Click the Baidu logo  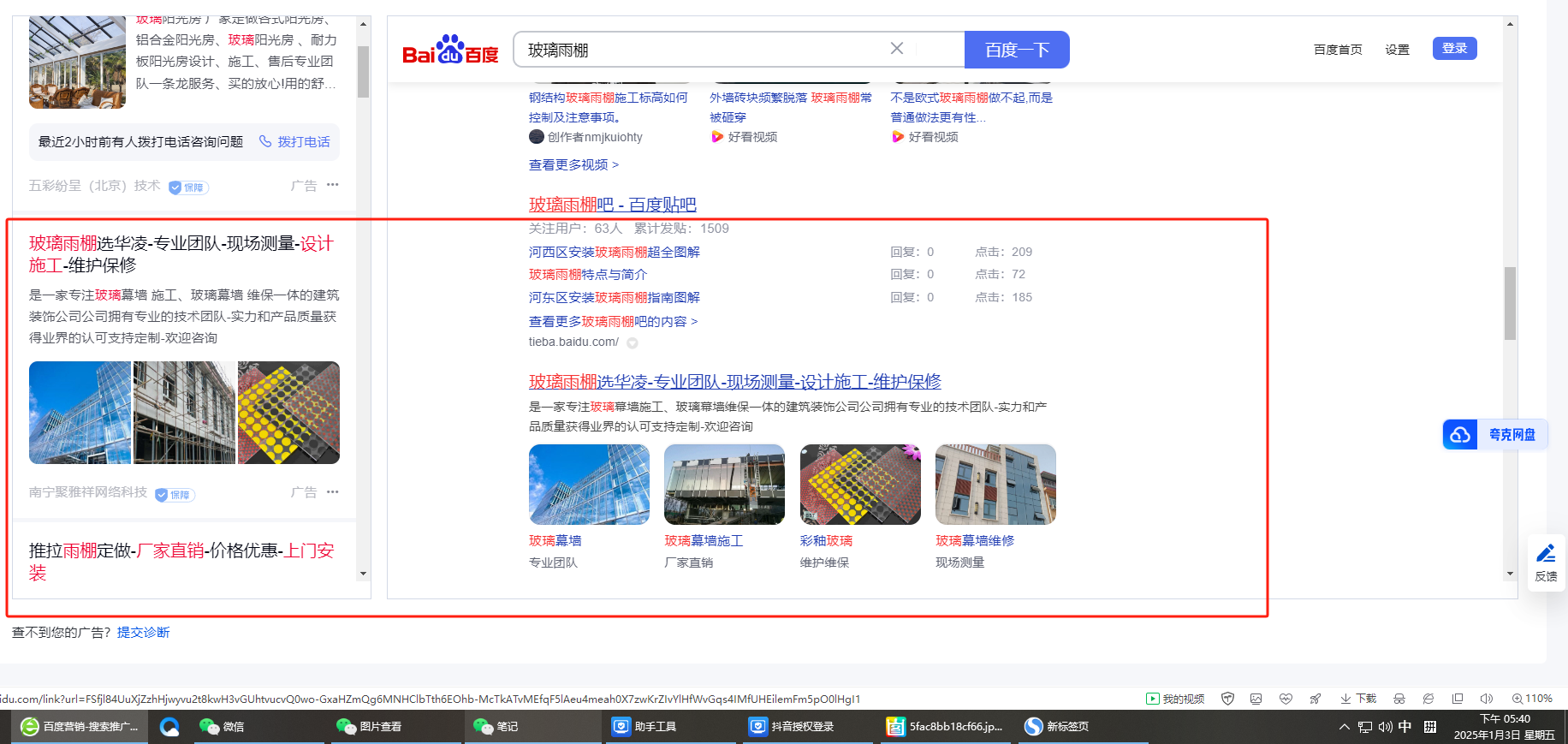pos(450,51)
